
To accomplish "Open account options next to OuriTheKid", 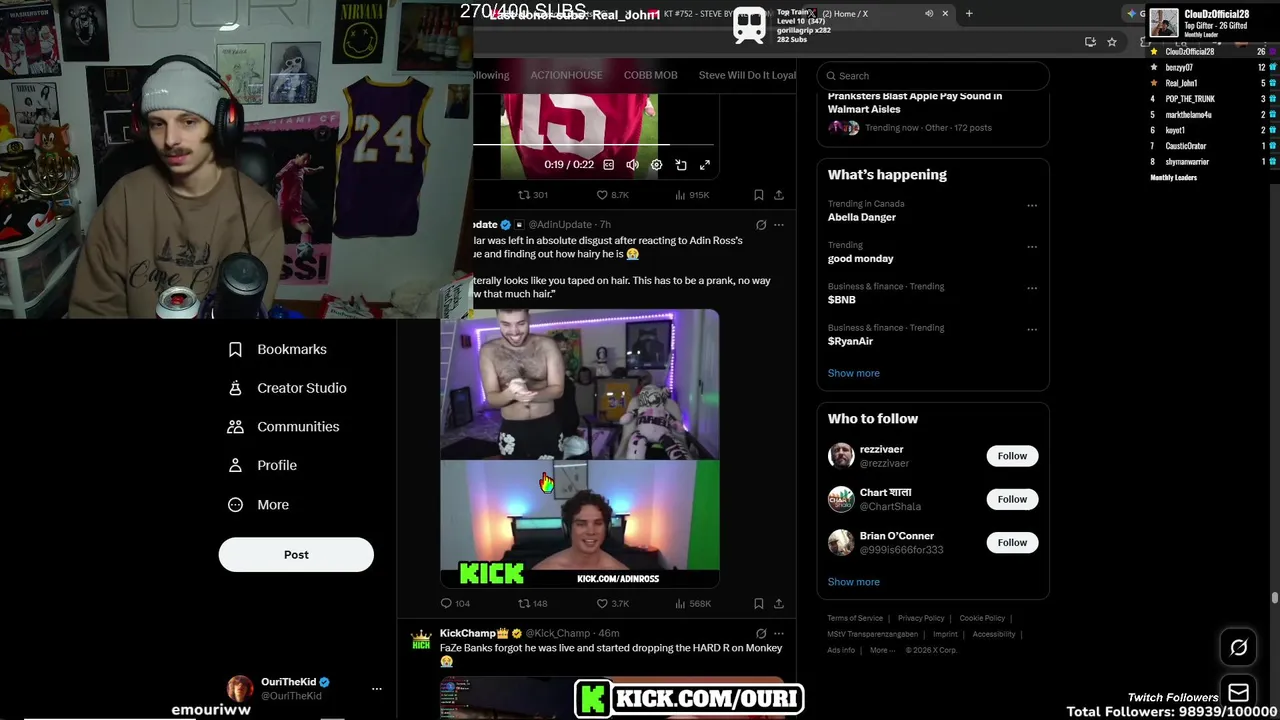I will point(377,689).
